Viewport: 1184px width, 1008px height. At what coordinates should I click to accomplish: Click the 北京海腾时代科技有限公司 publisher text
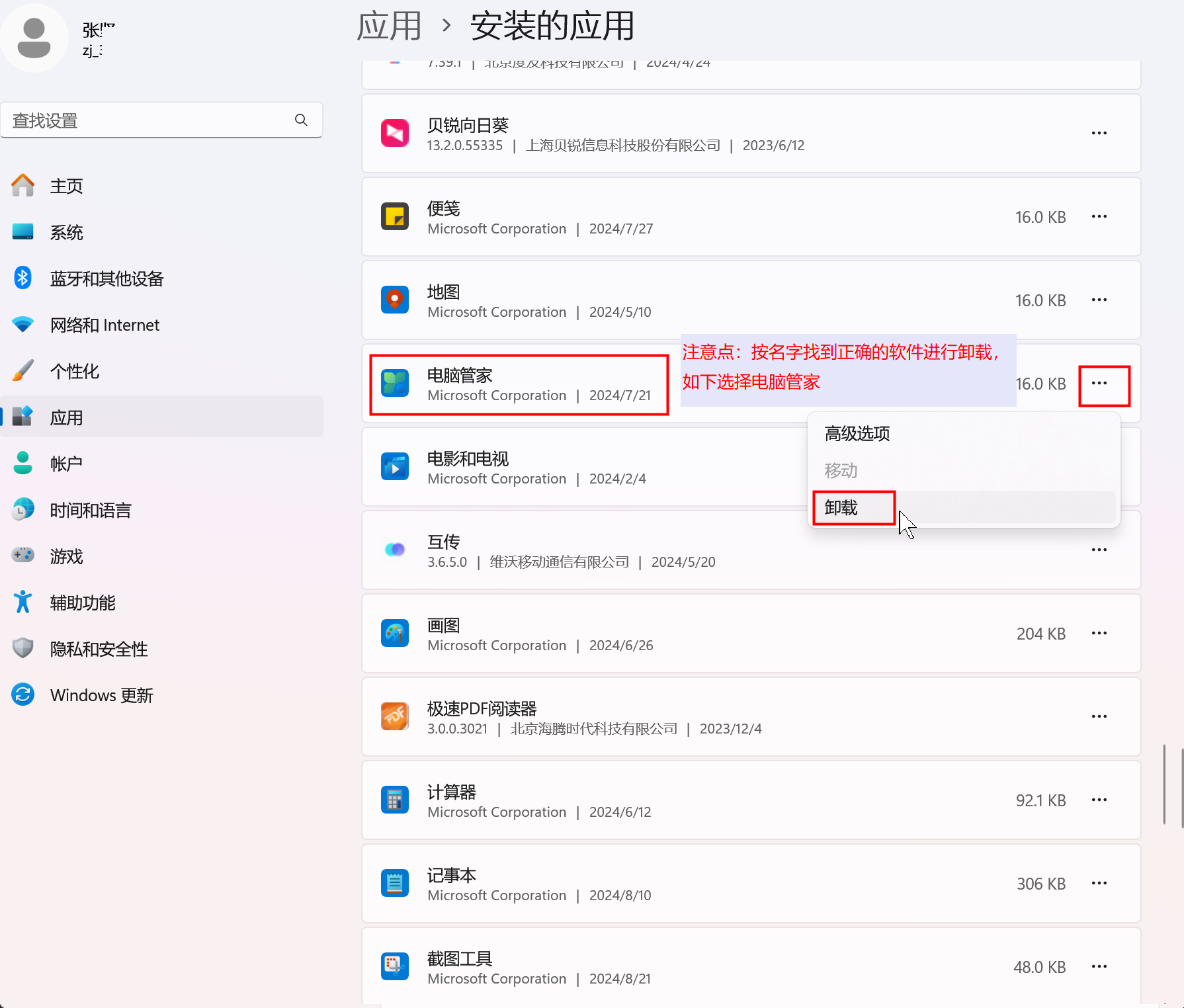coord(594,729)
